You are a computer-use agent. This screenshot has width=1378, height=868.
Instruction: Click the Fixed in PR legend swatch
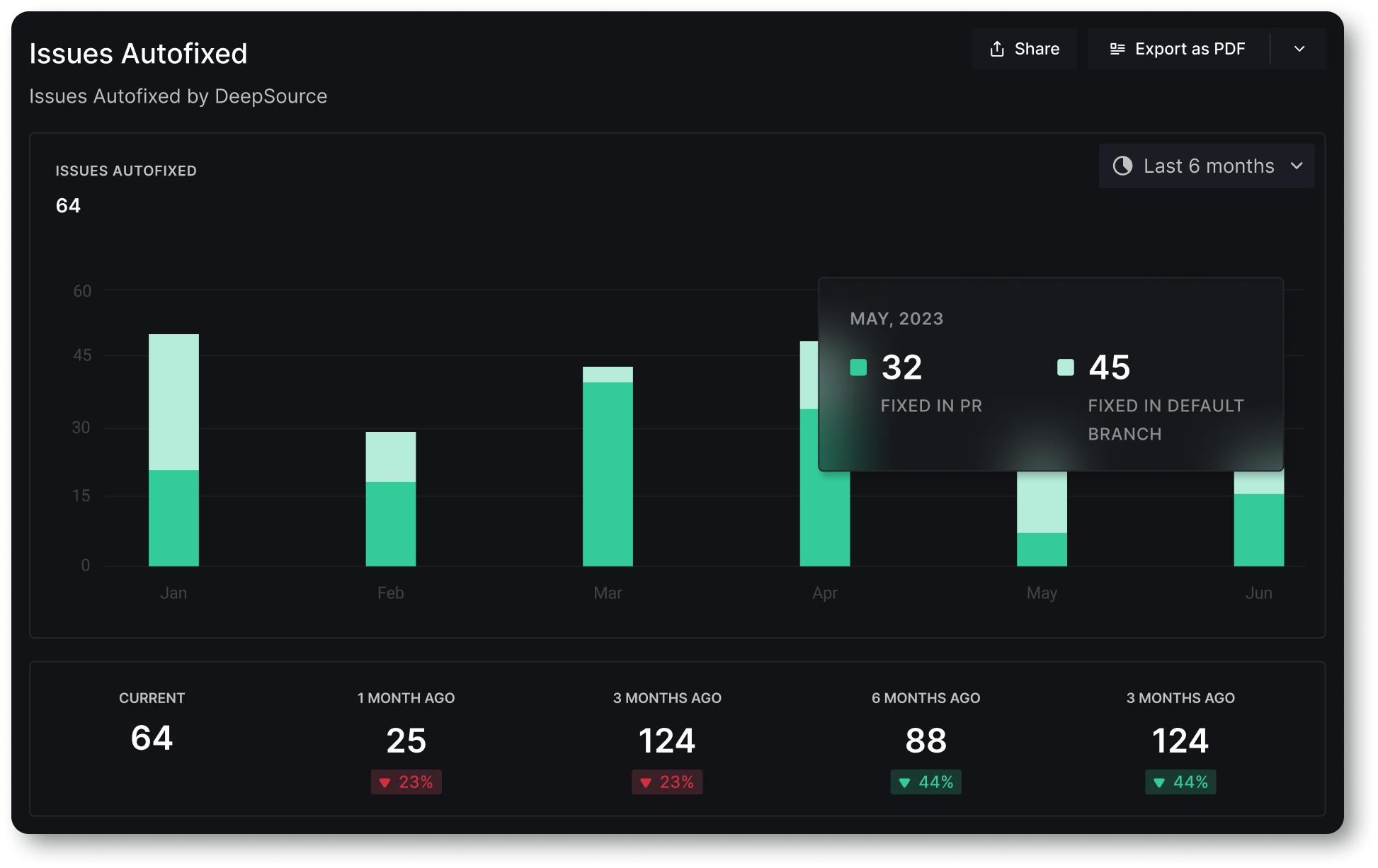tap(858, 367)
